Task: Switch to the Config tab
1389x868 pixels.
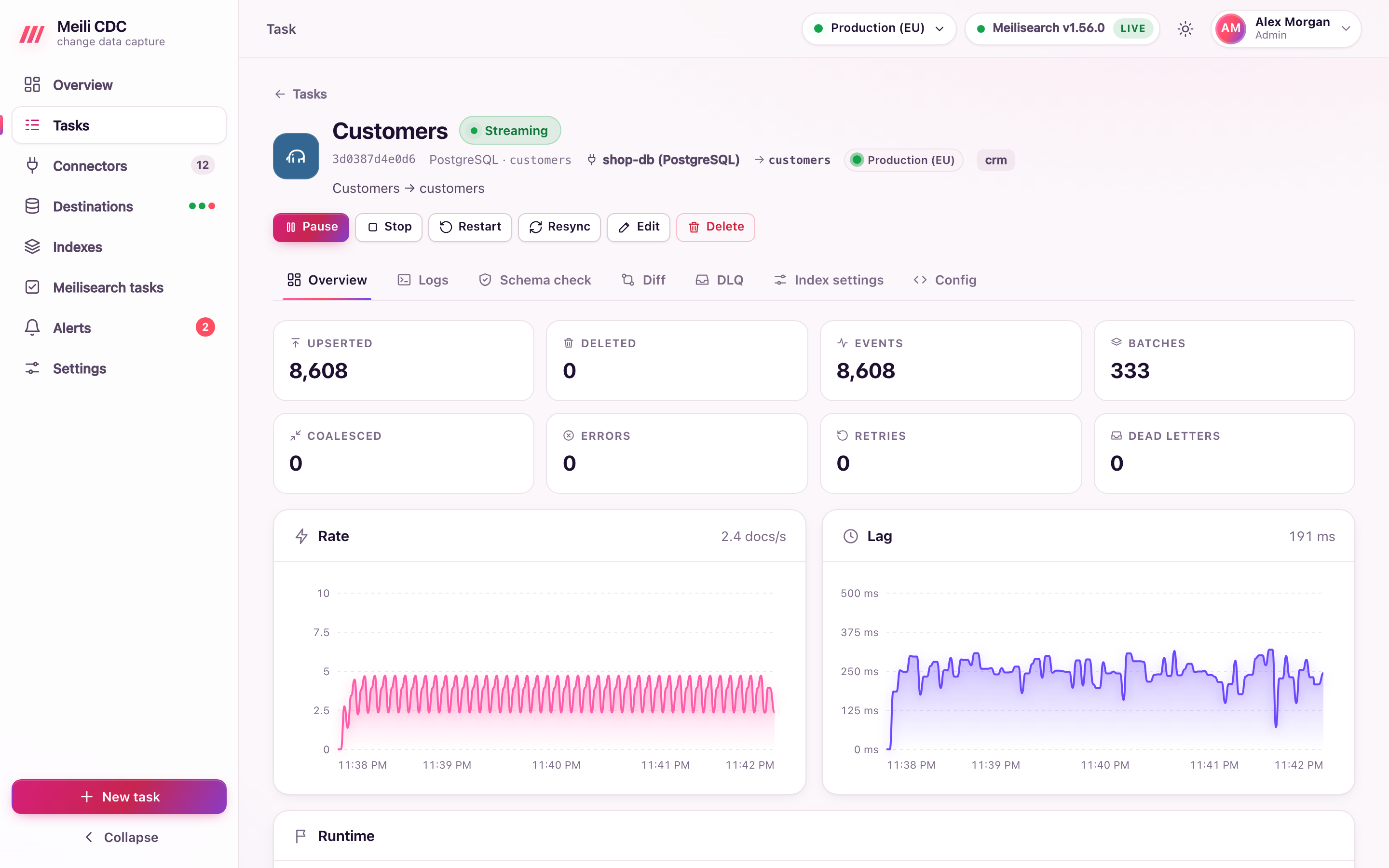Action: point(945,280)
